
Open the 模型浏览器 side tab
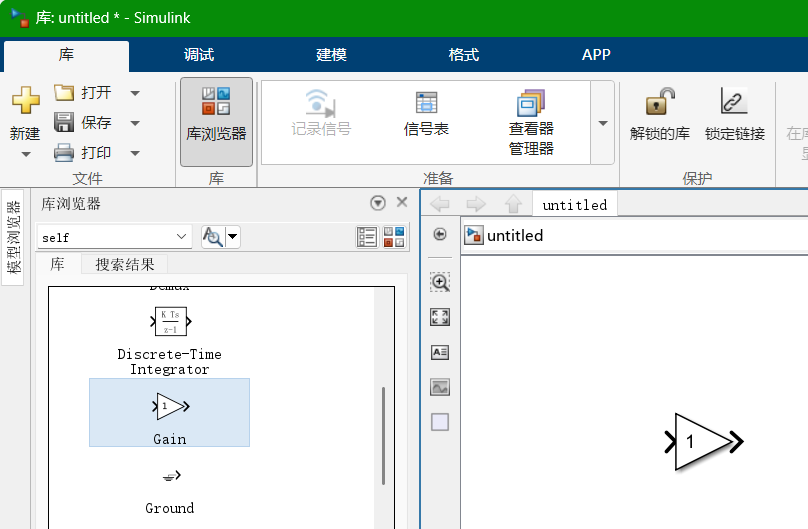coord(13,237)
